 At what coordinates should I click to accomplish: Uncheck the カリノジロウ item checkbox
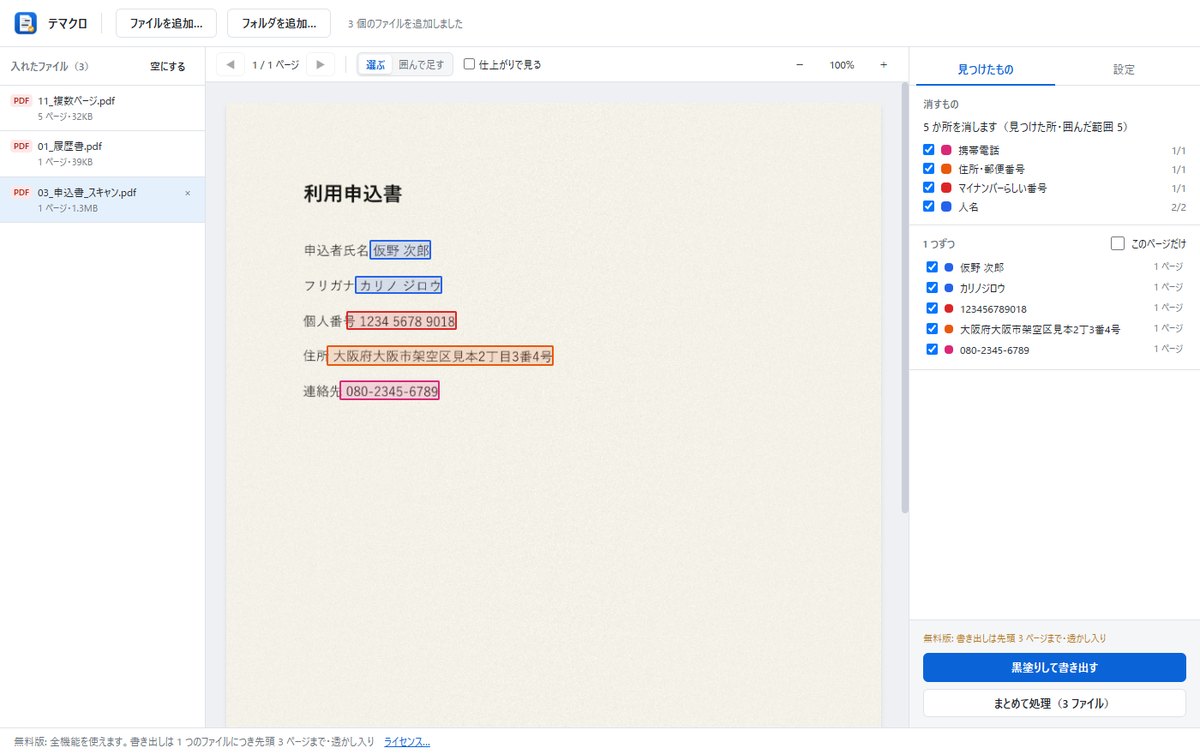click(x=932, y=288)
